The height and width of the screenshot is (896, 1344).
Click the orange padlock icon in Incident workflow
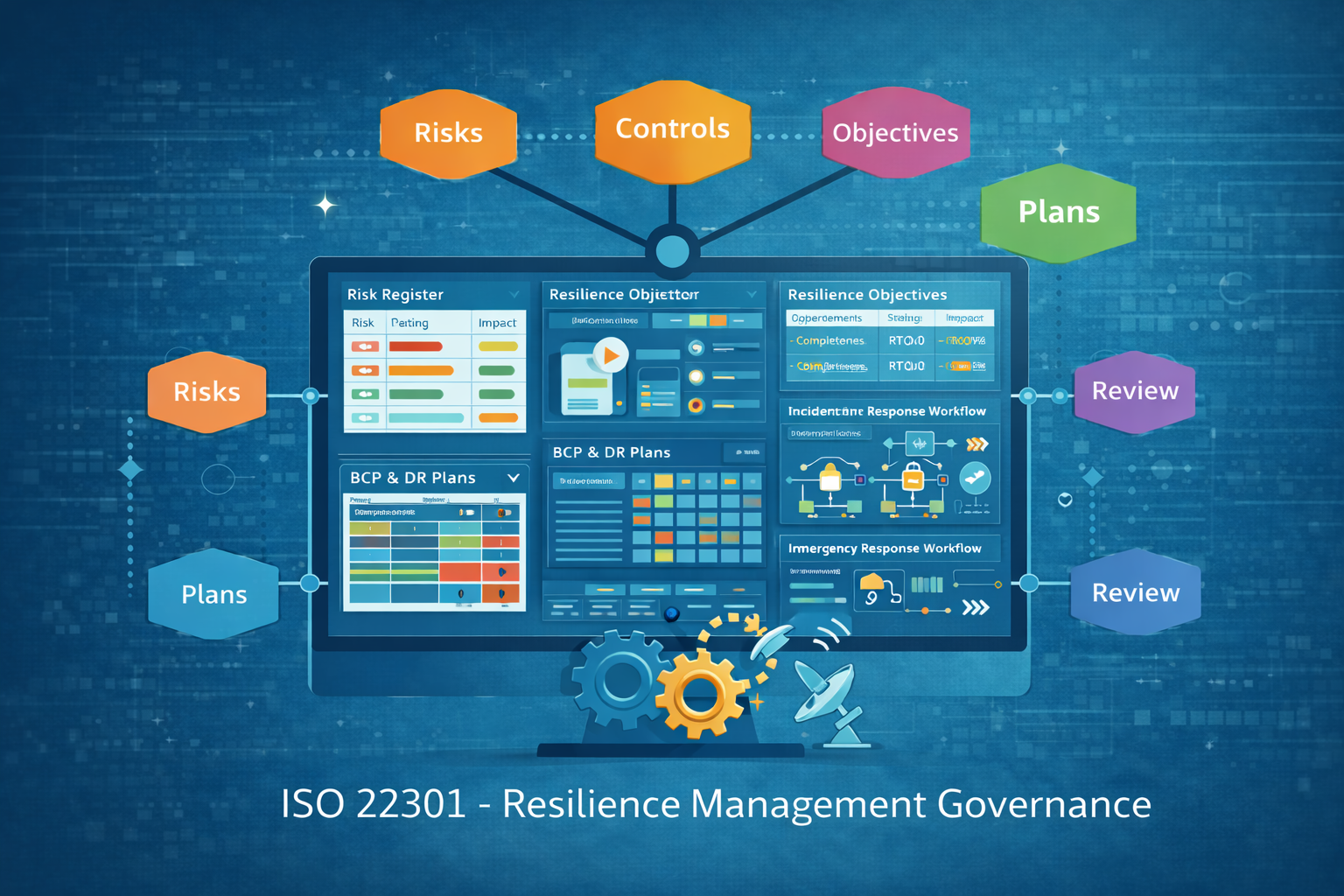coord(913,477)
